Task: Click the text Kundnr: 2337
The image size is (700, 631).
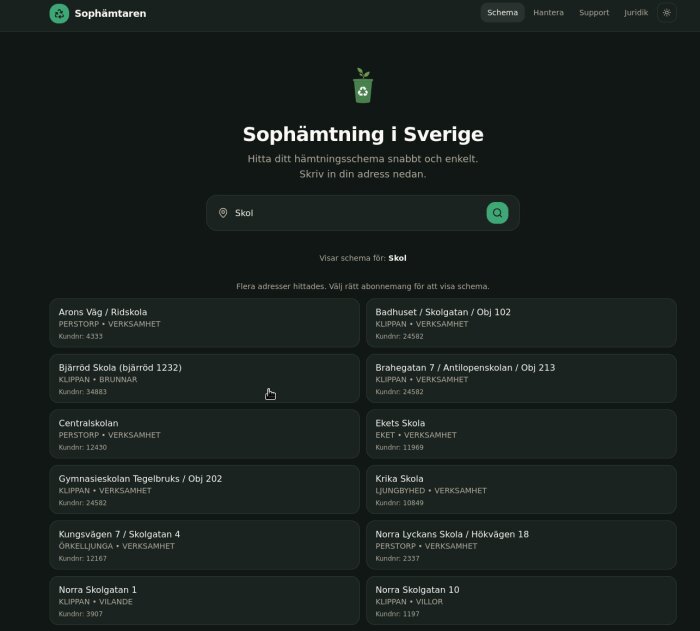Action: click(x=397, y=558)
